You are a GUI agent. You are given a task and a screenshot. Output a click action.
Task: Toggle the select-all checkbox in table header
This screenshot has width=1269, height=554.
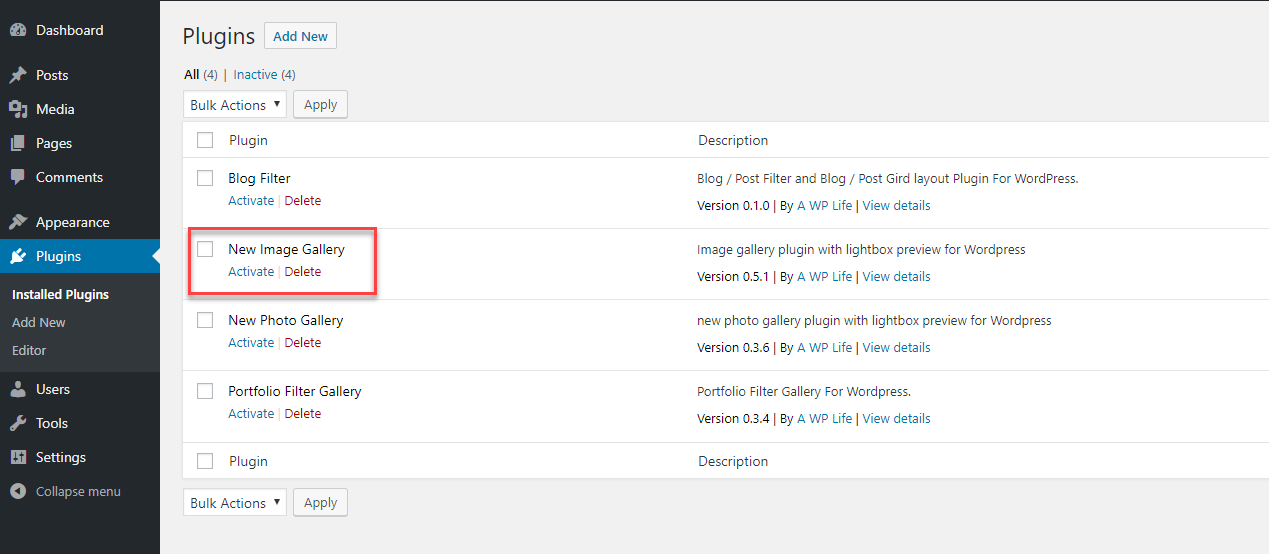[205, 140]
